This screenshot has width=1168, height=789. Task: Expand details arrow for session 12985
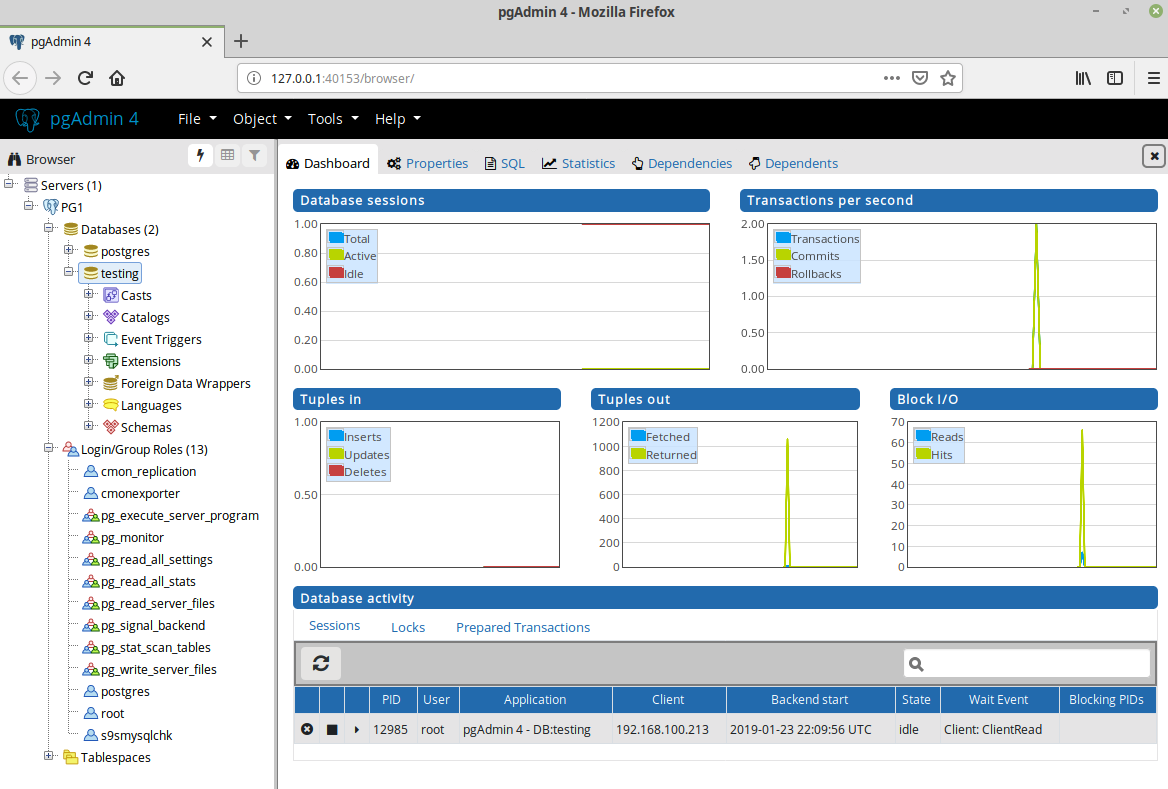(x=357, y=729)
